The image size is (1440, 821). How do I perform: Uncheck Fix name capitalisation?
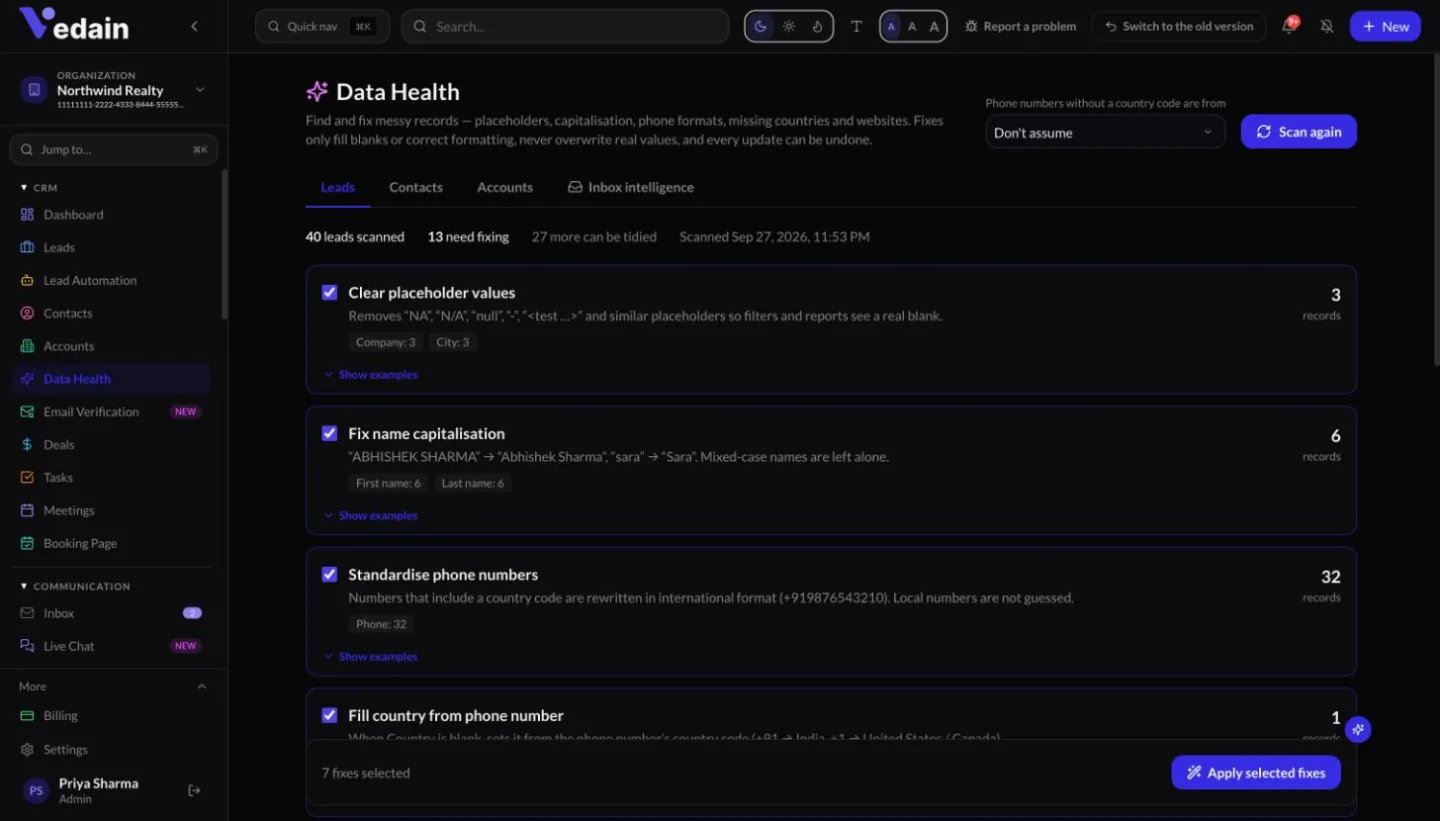click(x=329, y=433)
